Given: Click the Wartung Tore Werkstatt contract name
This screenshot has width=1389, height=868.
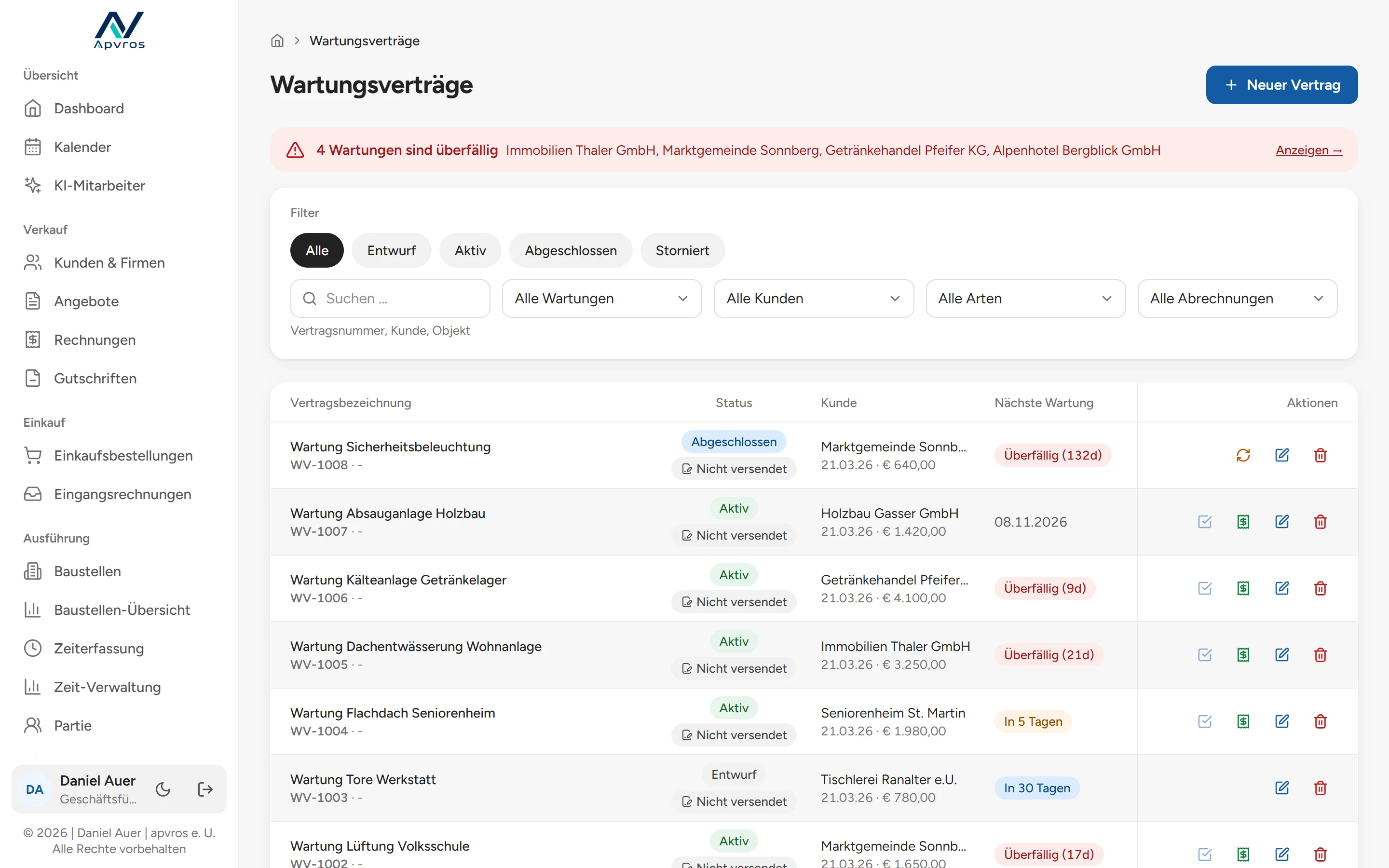Looking at the screenshot, I should (x=363, y=780).
